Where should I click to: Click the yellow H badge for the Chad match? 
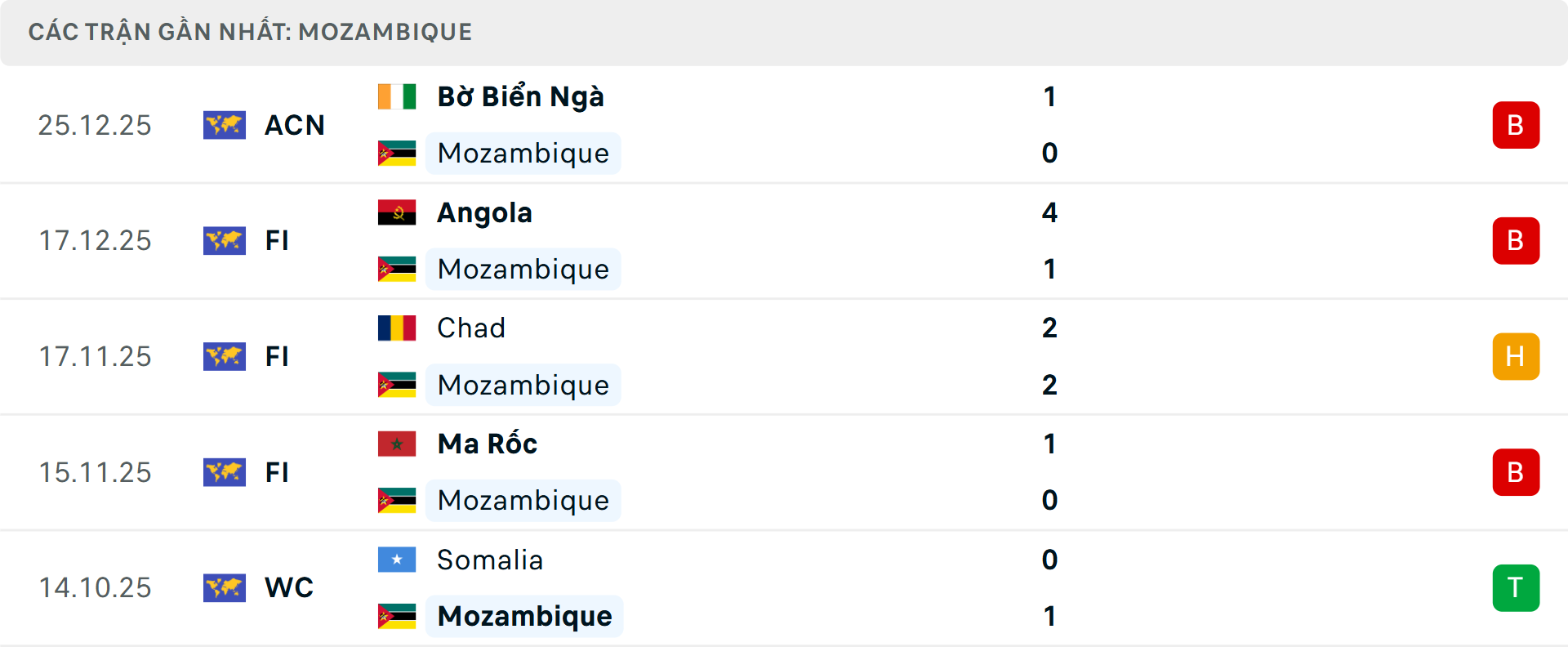coord(1516,356)
